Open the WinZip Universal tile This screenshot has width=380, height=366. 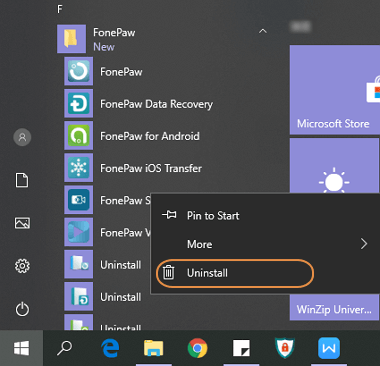pyautogui.click(x=335, y=307)
